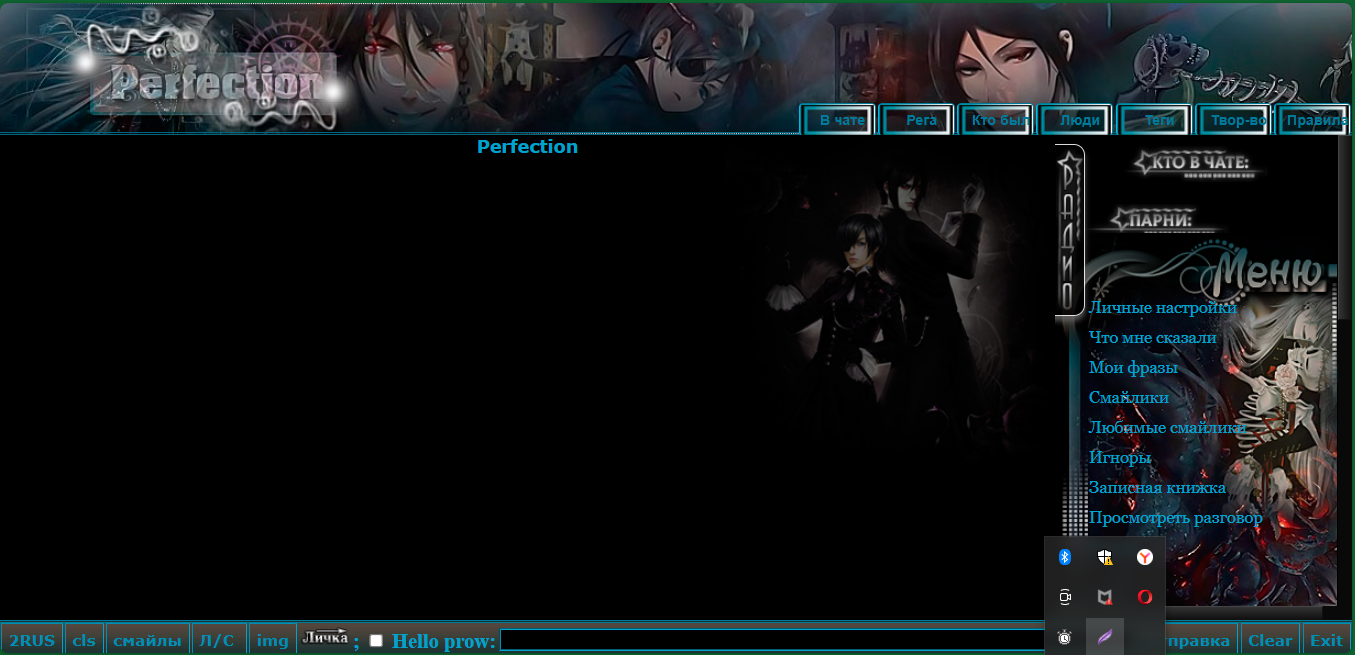Open the Правила rules tab

[1315, 120]
